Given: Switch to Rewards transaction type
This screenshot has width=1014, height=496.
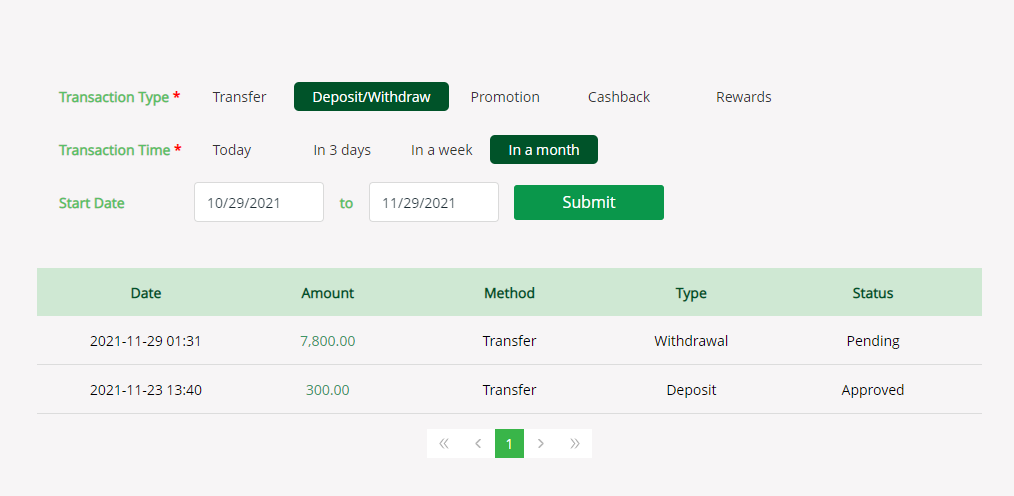Looking at the screenshot, I should 743,97.
